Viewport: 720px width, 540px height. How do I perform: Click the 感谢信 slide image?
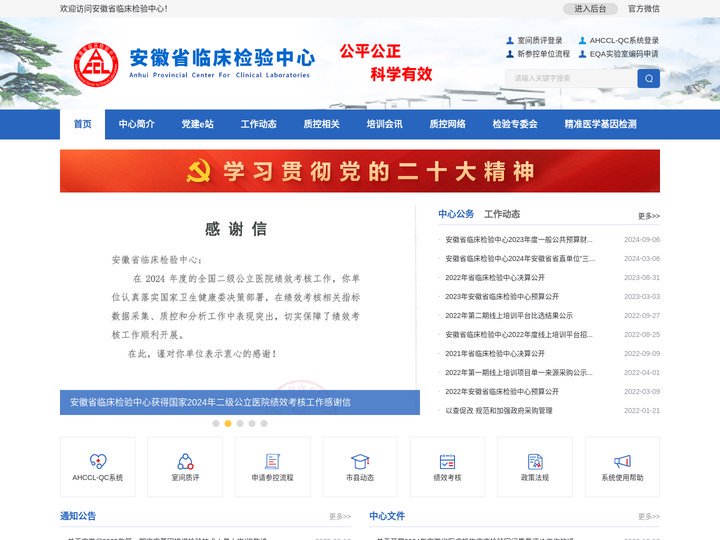tap(240, 298)
